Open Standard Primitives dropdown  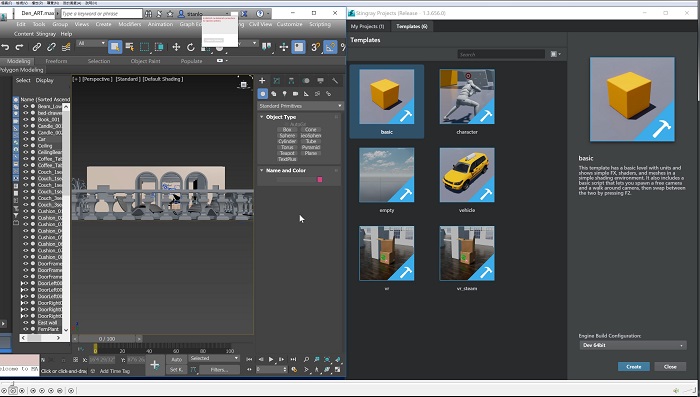point(300,106)
